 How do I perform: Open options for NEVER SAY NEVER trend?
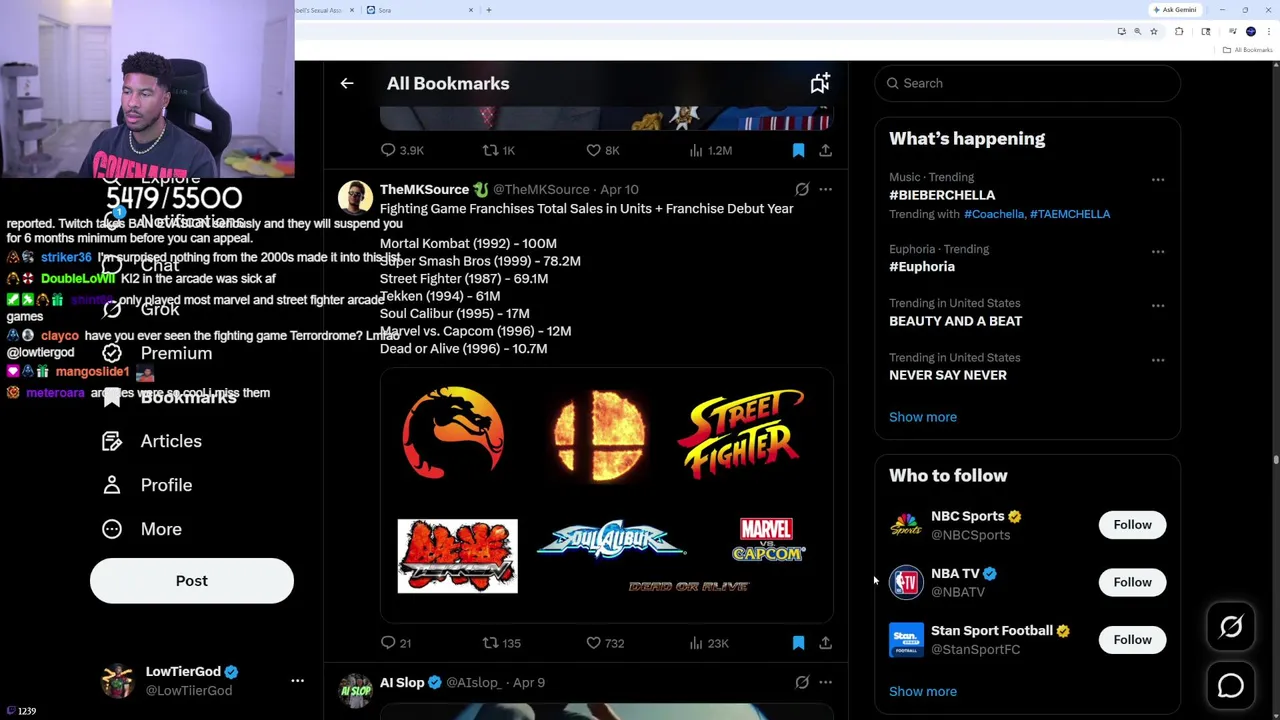coord(1158,360)
